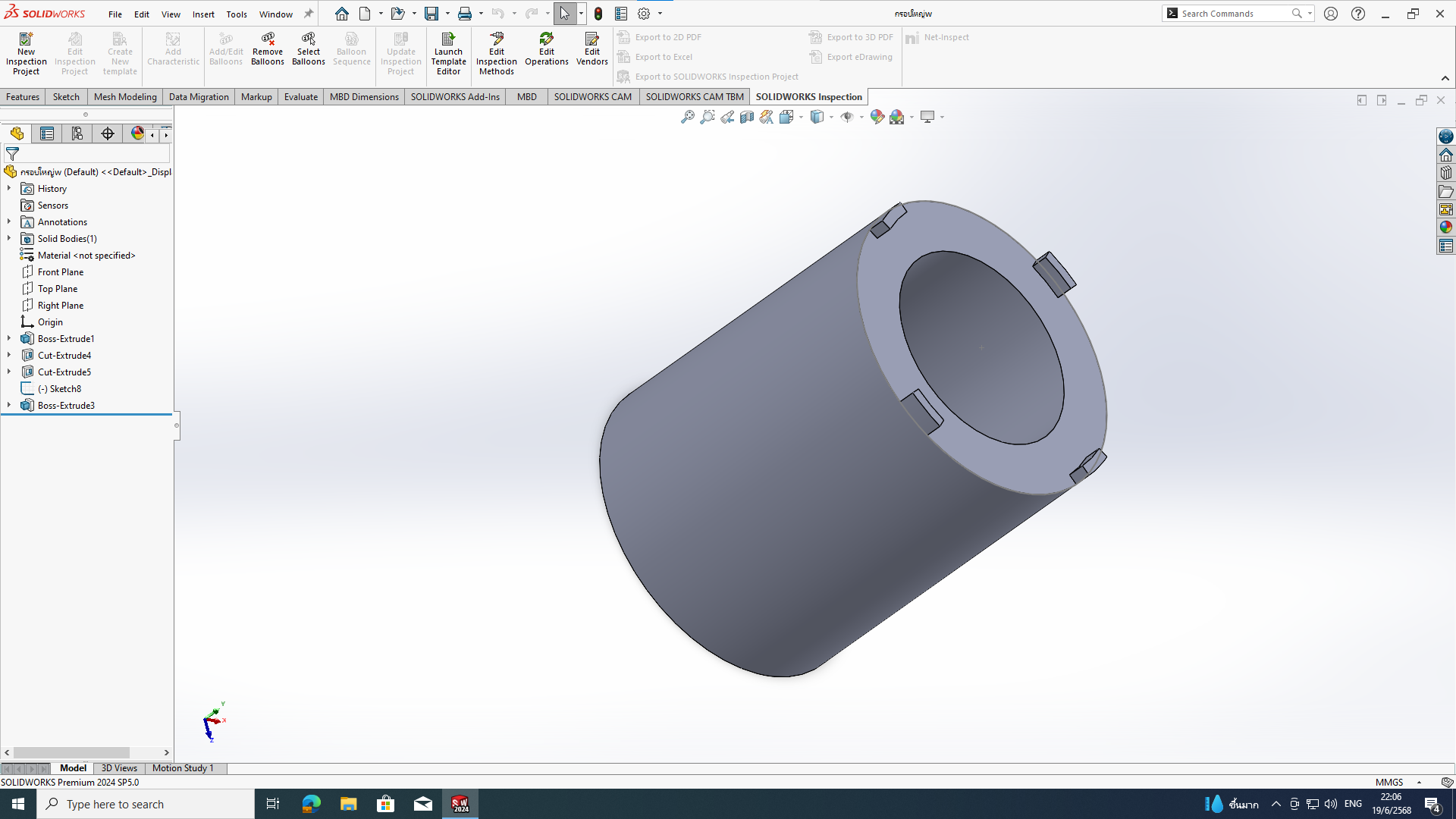Switch to the Evaluate tab
Viewport: 1456px width, 819px height.
pyautogui.click(x=300, y=97)
